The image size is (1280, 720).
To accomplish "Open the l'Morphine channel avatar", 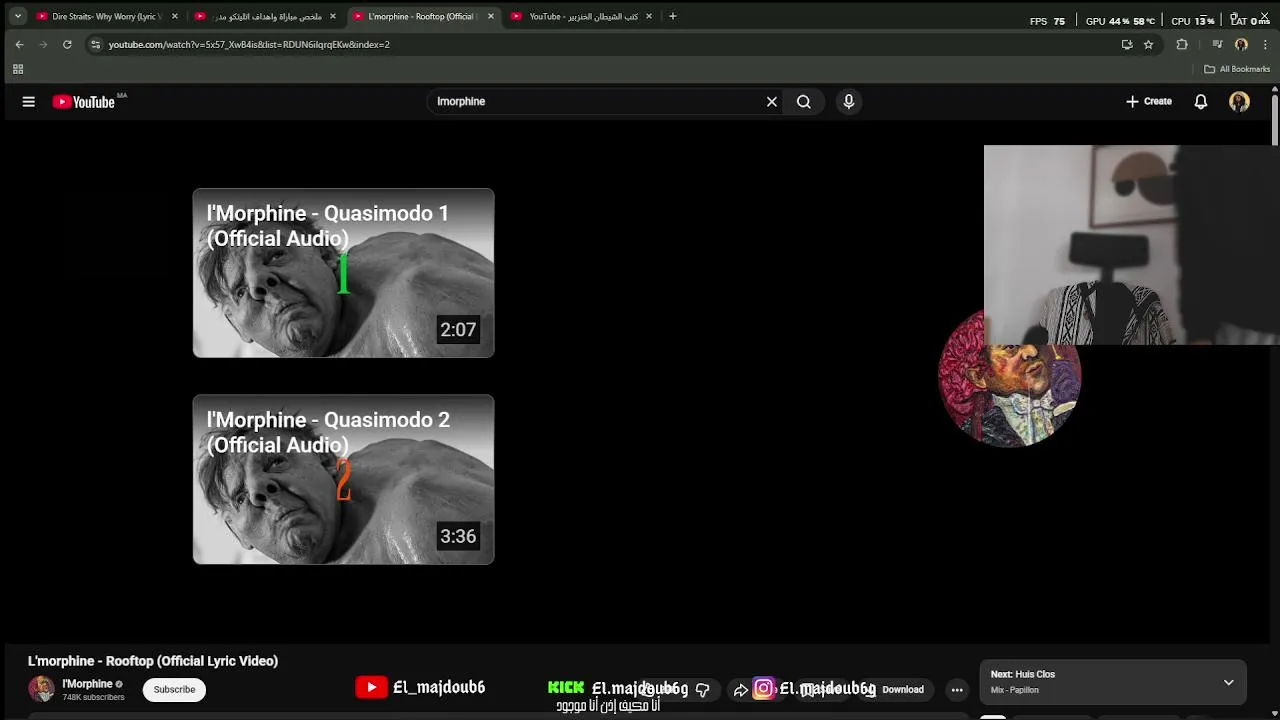I will (x=41, y=689).
